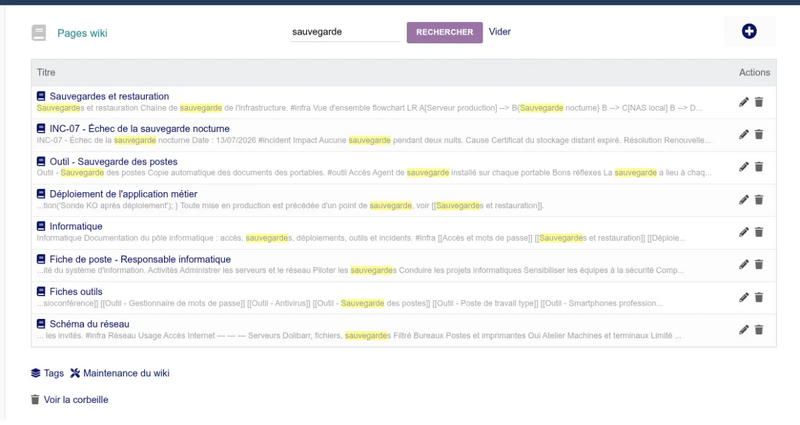Viewport: 800px width, 425px height.
Task: Edit the Schéma du réseau page
Action: (744, 330)
